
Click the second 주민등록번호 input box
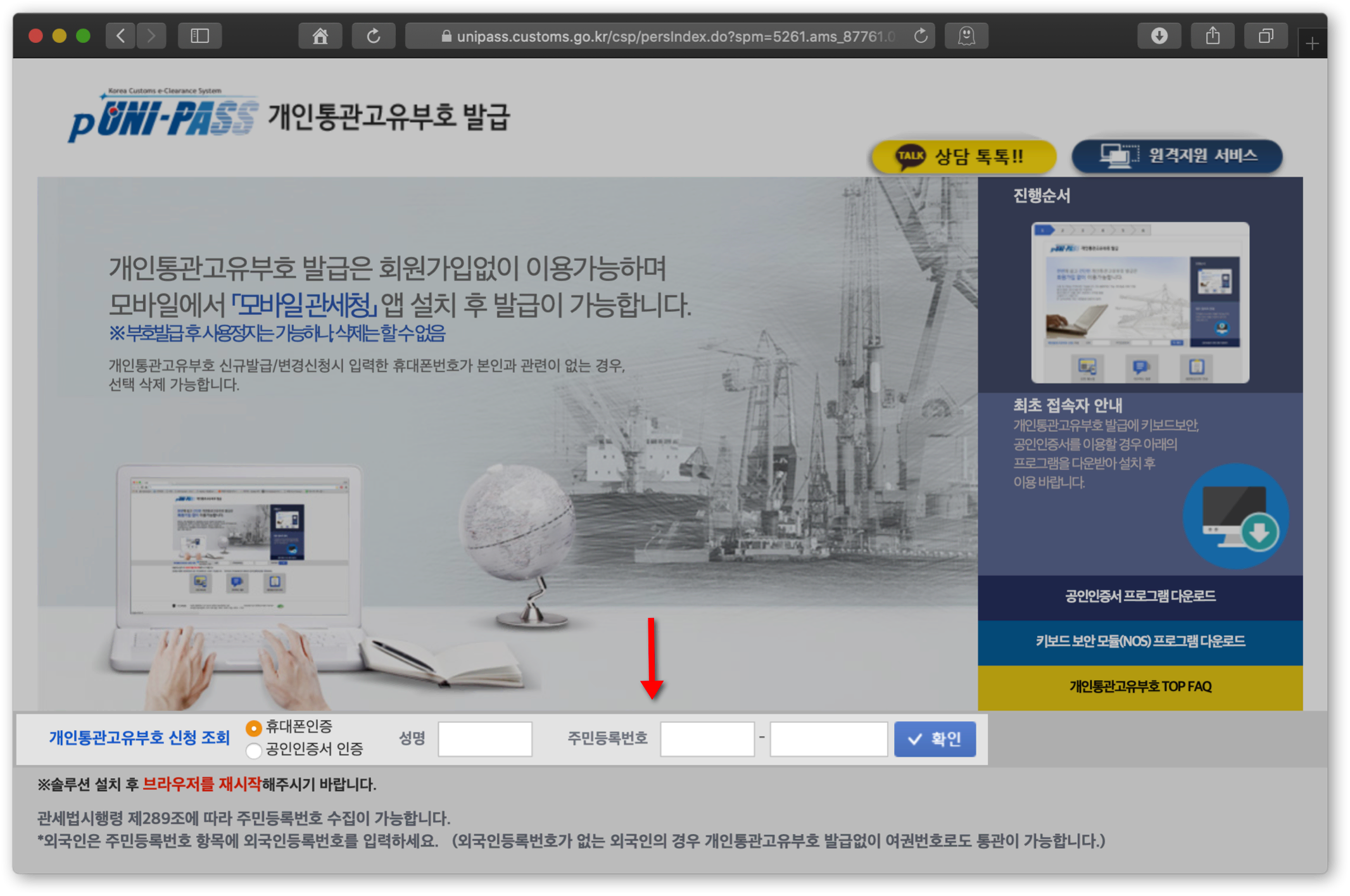coord(828,738)
